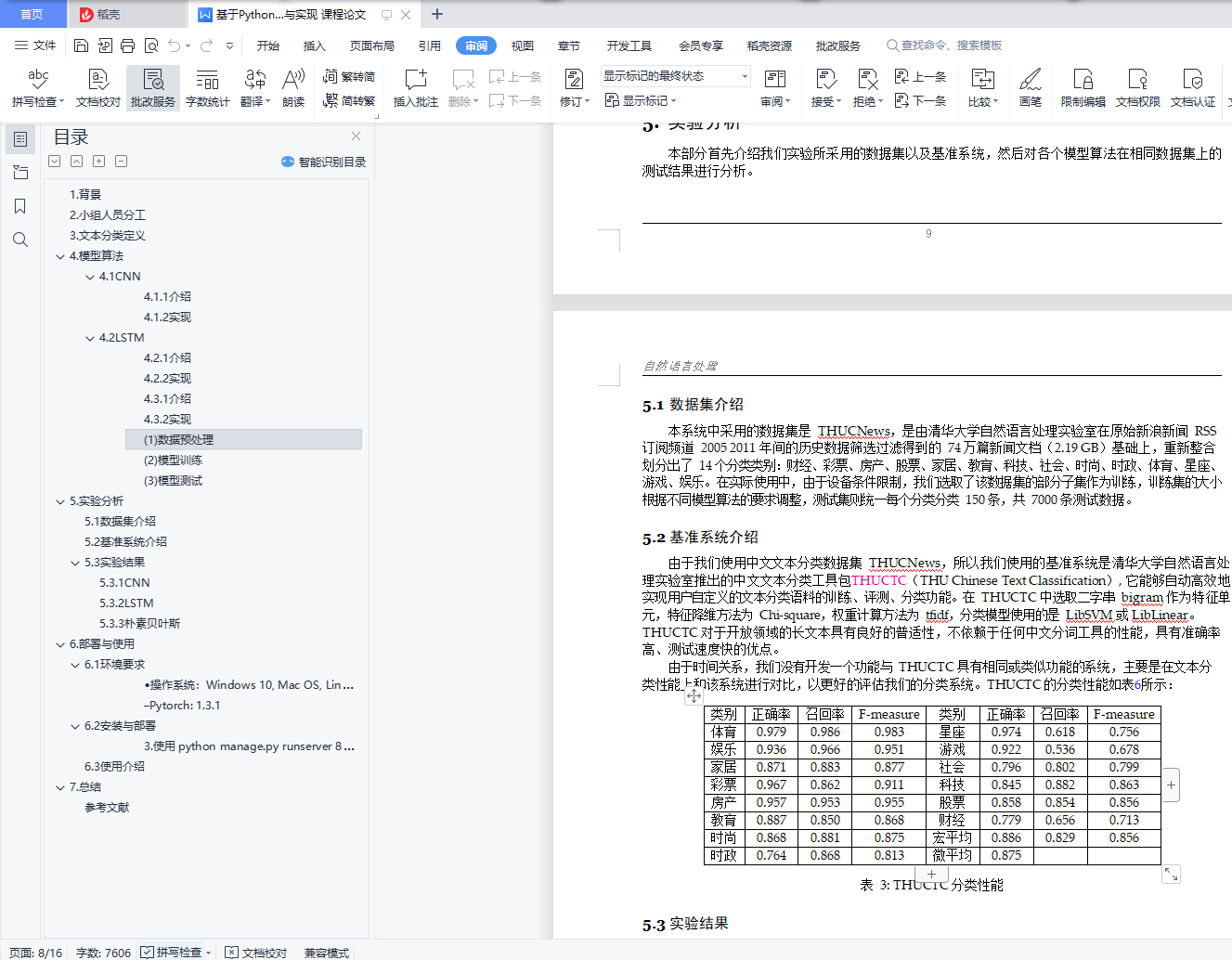This screenshot has height=960, width=1232.
Task: Open 文档权限 document permissions
Action: pyautogui.click(x=1138, y=87)
